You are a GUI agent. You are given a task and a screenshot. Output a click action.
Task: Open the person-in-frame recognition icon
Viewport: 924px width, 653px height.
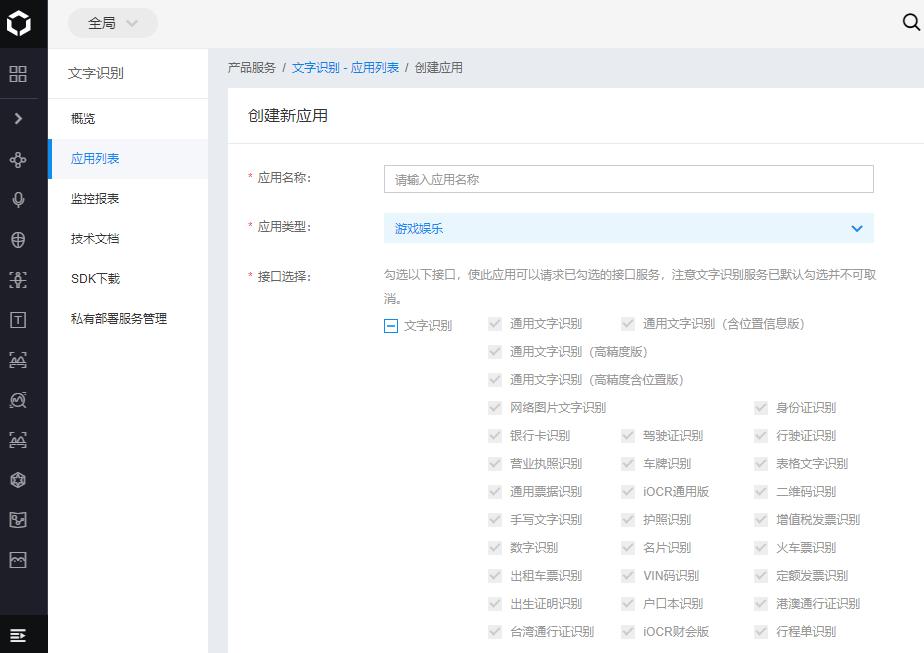coord(18,280)
